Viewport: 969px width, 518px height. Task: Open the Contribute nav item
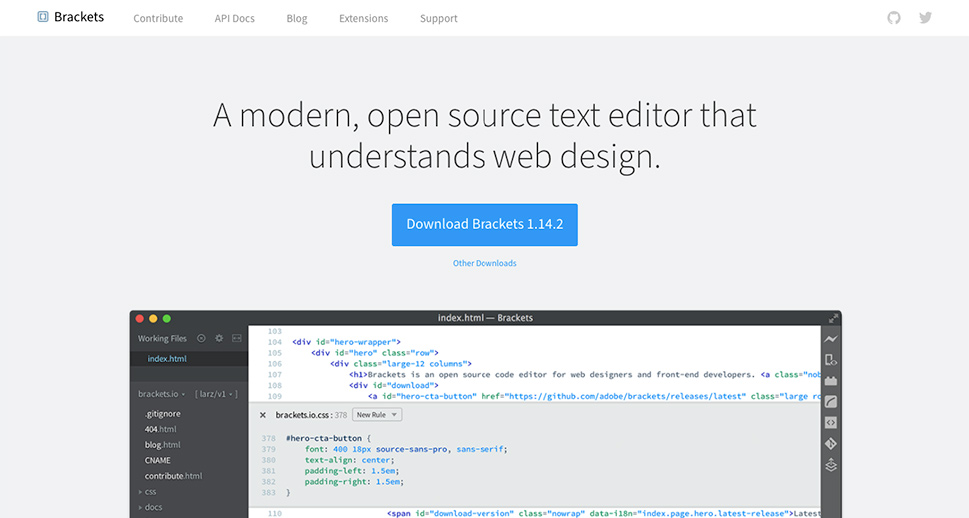[158, 19]
